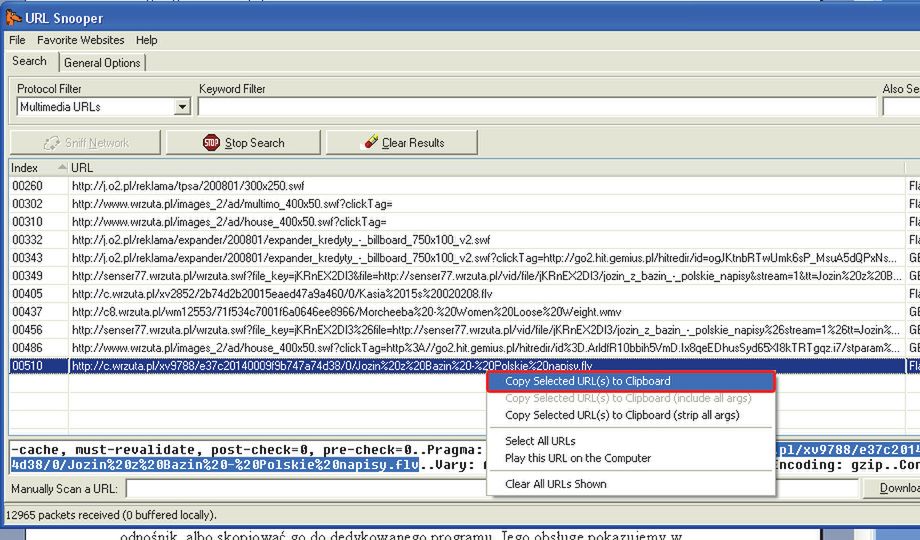Click into the Keyword Filter field
Viewport: 920px width, 540px height.
click(x=537, y=107)
